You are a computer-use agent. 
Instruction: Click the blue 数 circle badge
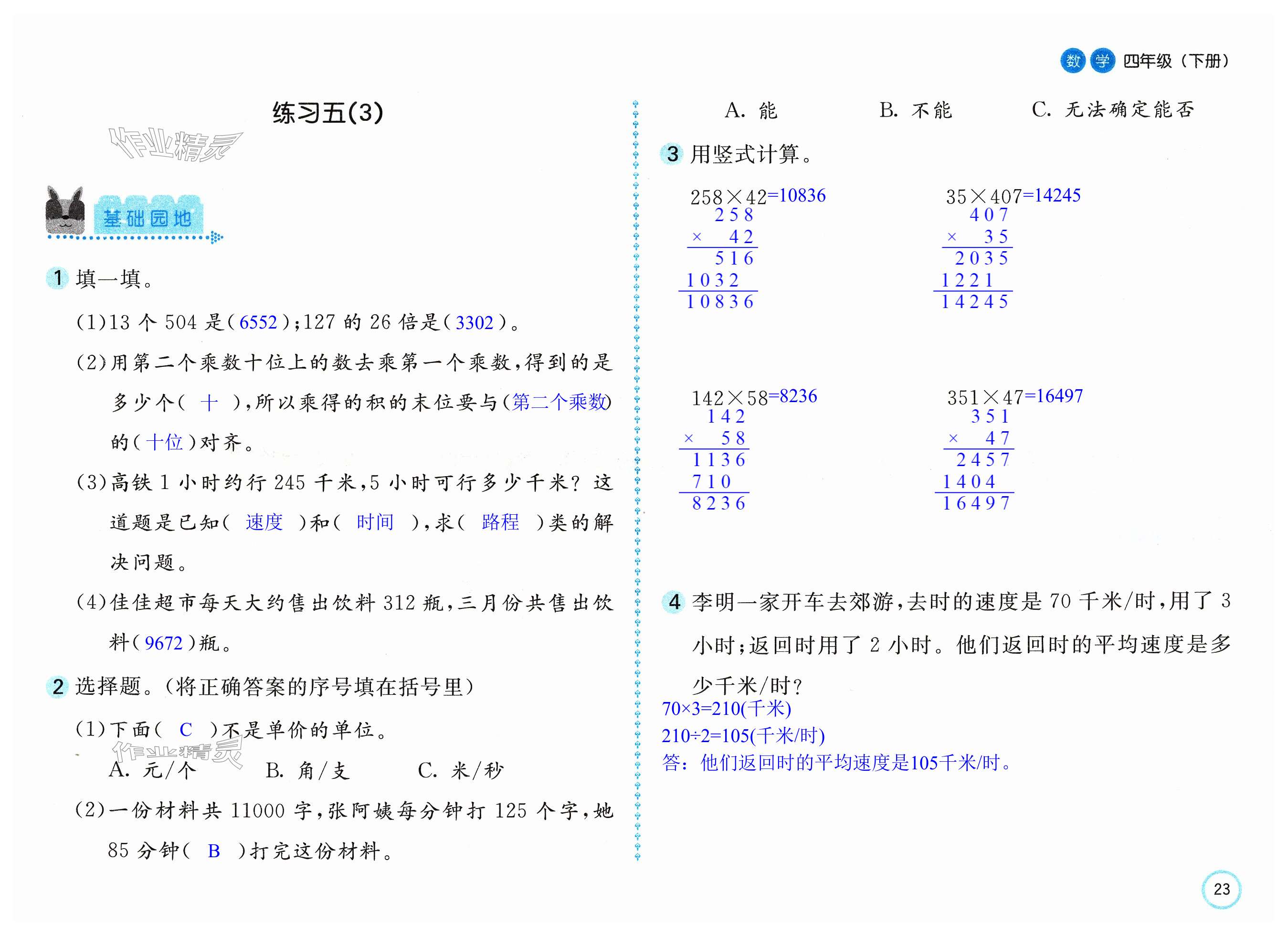[x=1073, y=61]
